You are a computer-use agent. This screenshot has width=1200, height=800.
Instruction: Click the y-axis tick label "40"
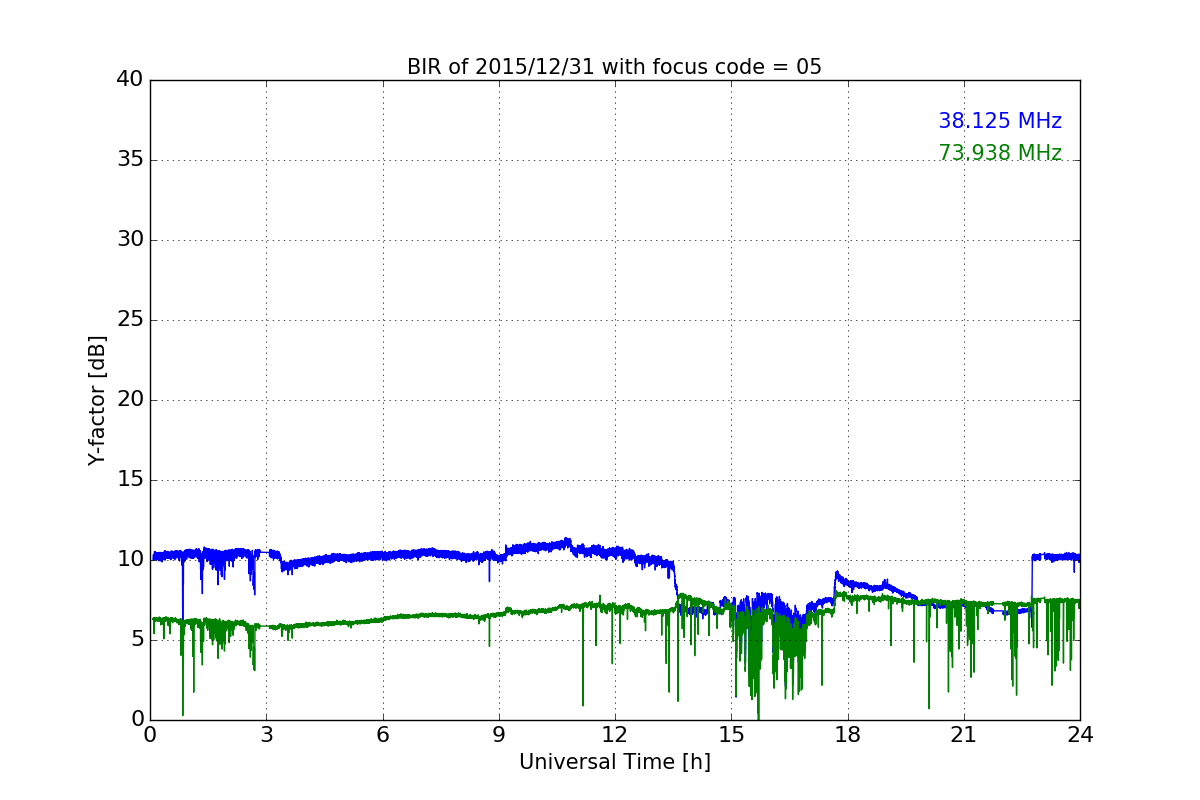[x=130, y=80]
